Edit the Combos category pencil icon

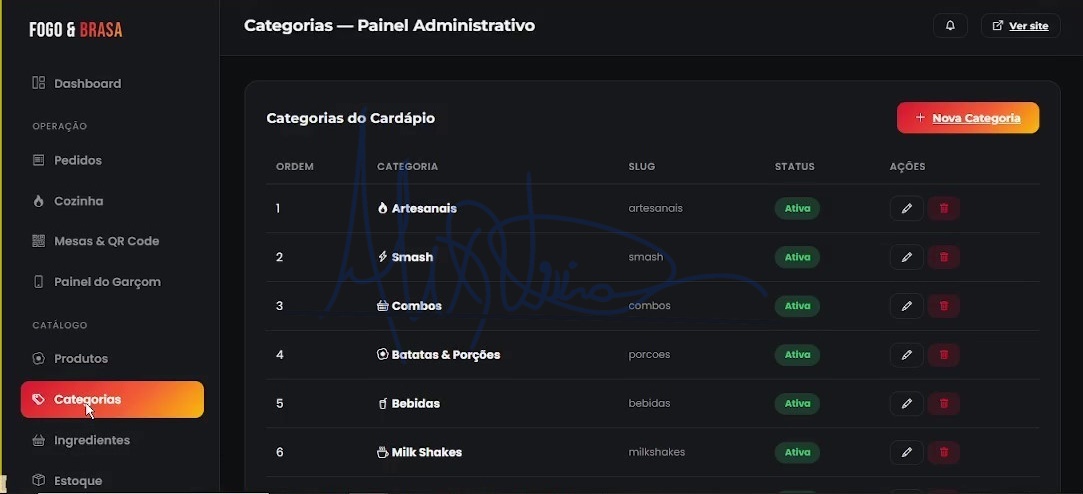point(906,305)
